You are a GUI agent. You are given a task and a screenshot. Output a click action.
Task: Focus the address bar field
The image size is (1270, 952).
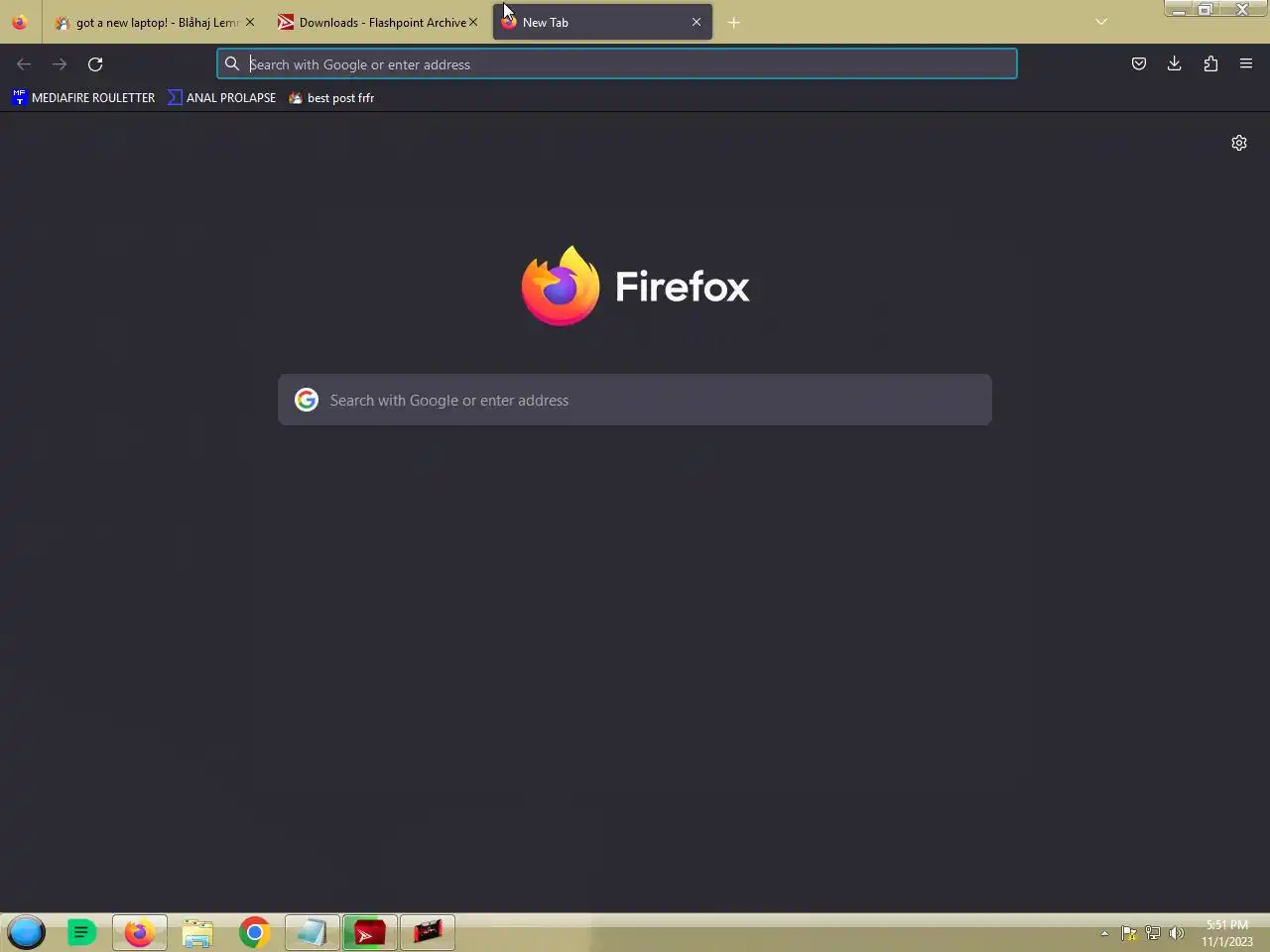(x=617, y=64)
